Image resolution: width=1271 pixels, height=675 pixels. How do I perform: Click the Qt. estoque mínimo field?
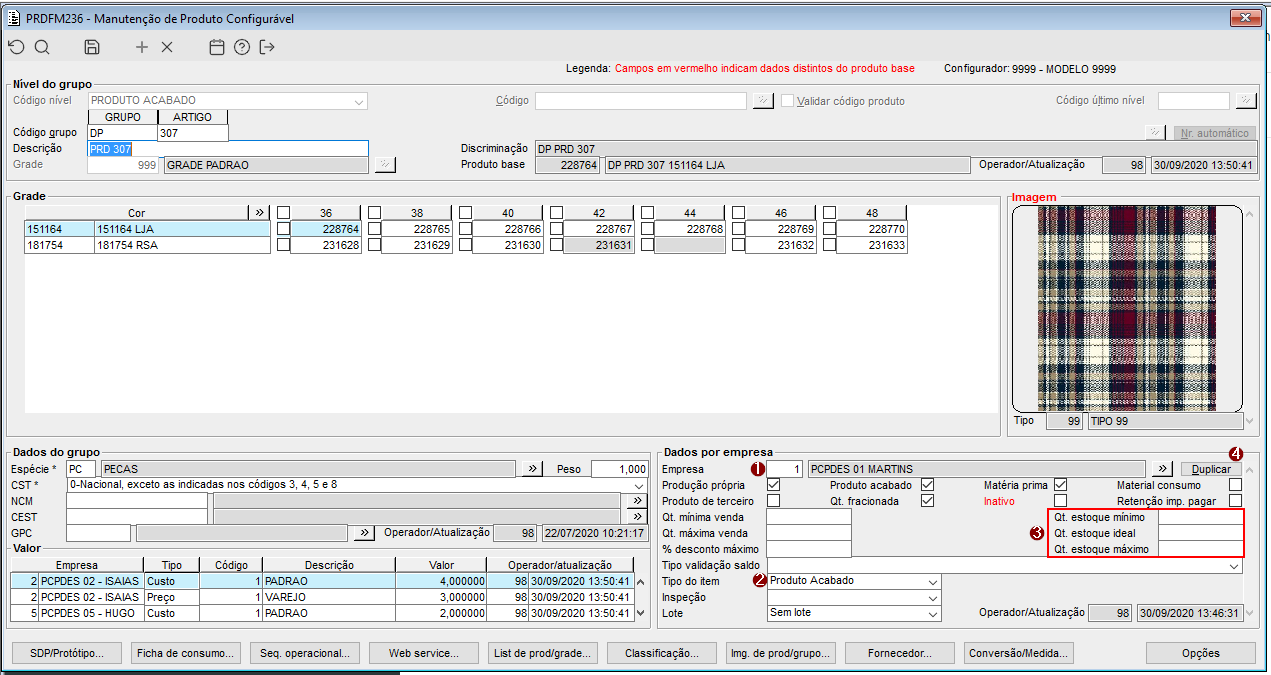pos(1200,517)
